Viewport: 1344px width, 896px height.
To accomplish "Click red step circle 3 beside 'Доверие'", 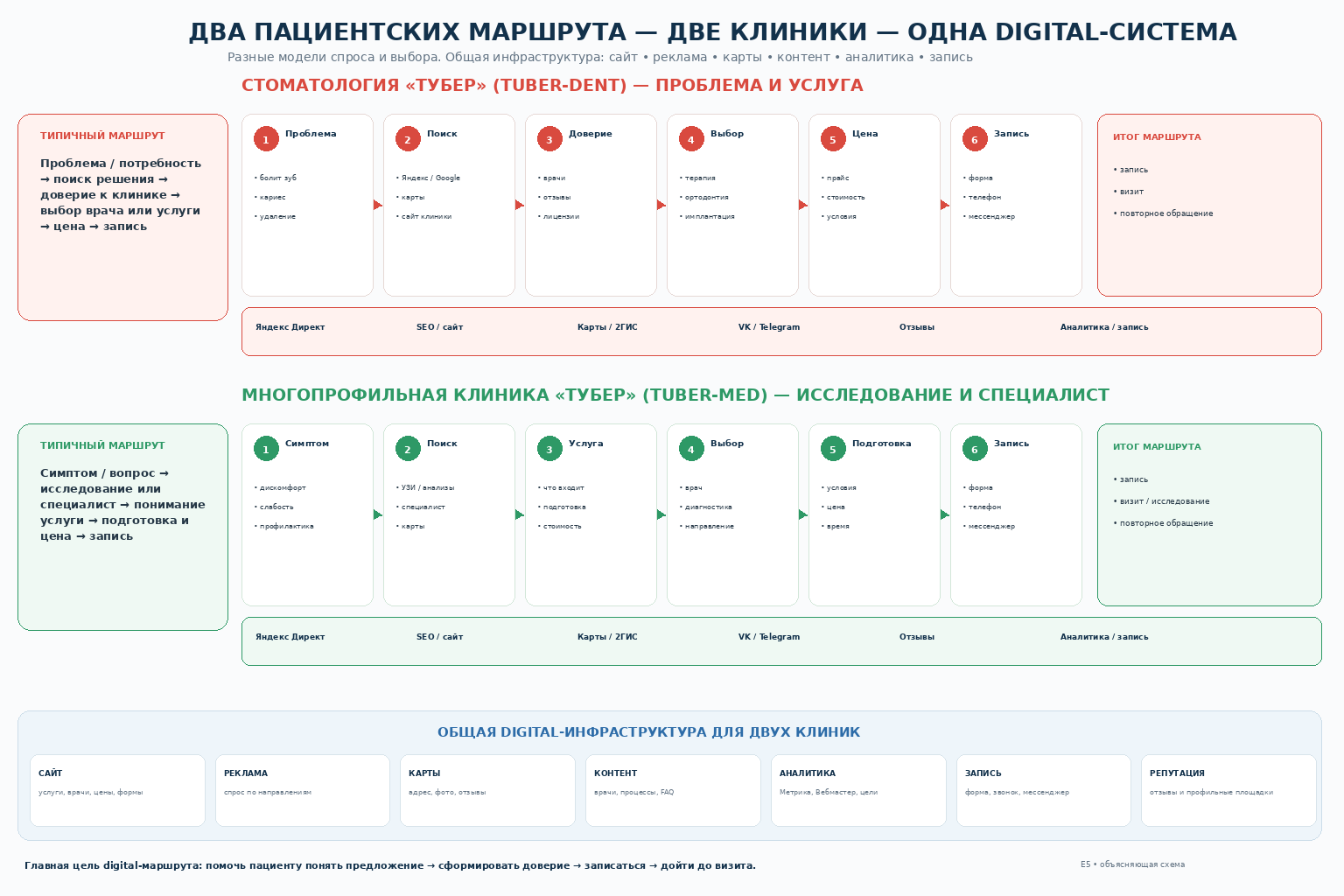I will [x=549, y=139].
